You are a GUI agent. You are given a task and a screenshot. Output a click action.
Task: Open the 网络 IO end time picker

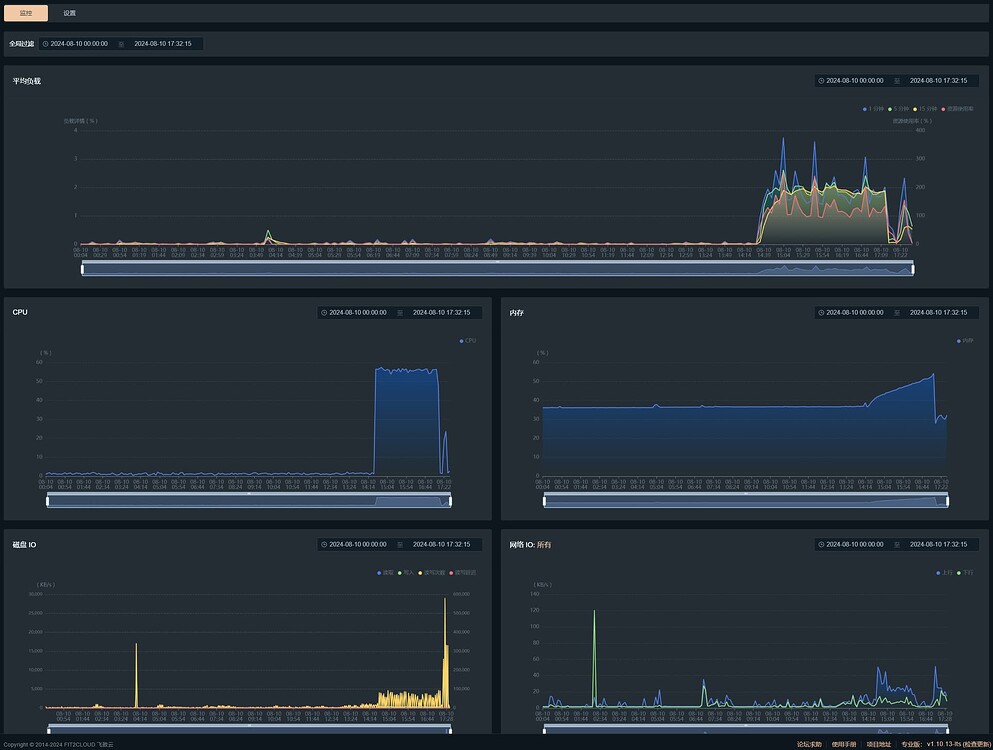click(939, 544)
